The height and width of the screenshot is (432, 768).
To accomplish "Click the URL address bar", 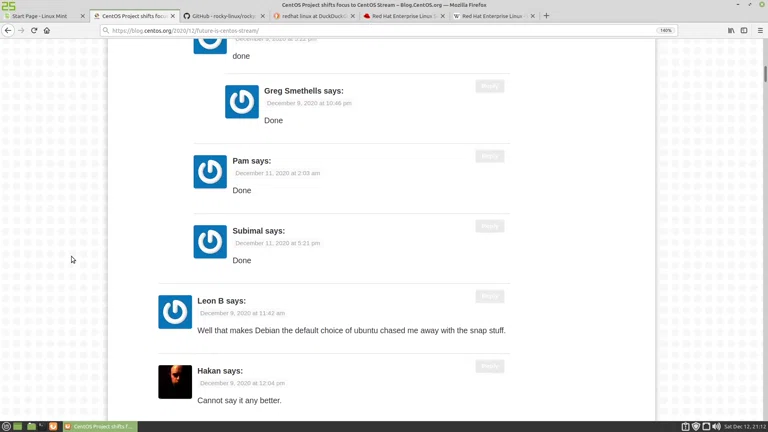I will (380, 30).
